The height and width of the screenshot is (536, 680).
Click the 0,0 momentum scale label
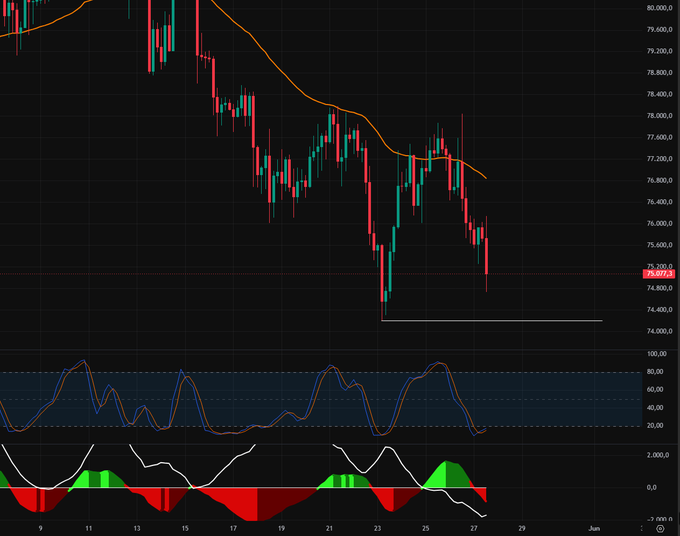pyautogui.click(x=651, y=487)
